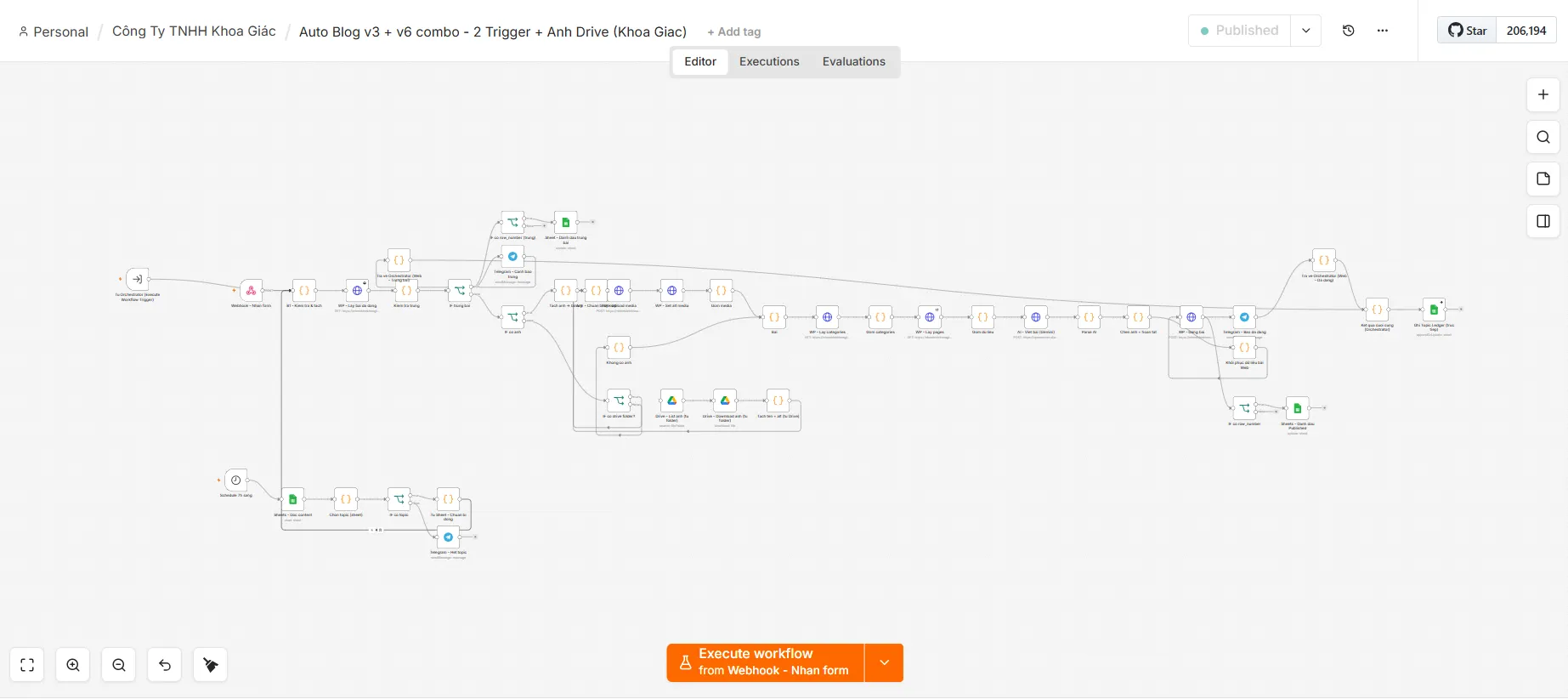Open the Drive - Download anh node
Image resolution: width=1568 pixels, height=699 pixels.
click(x=725, y=401)
